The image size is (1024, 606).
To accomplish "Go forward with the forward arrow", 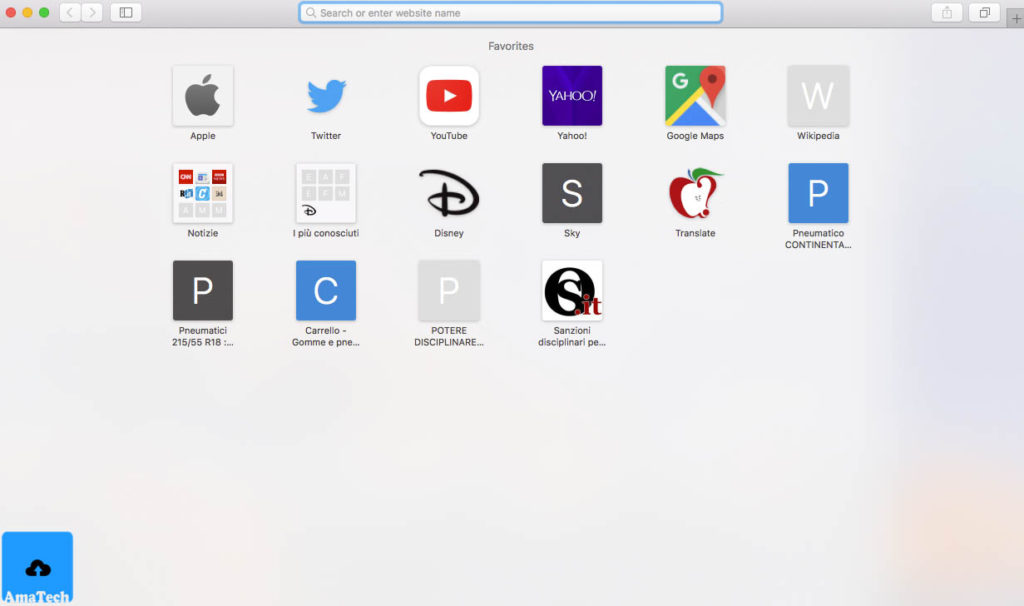I will (x=92, y=12).
